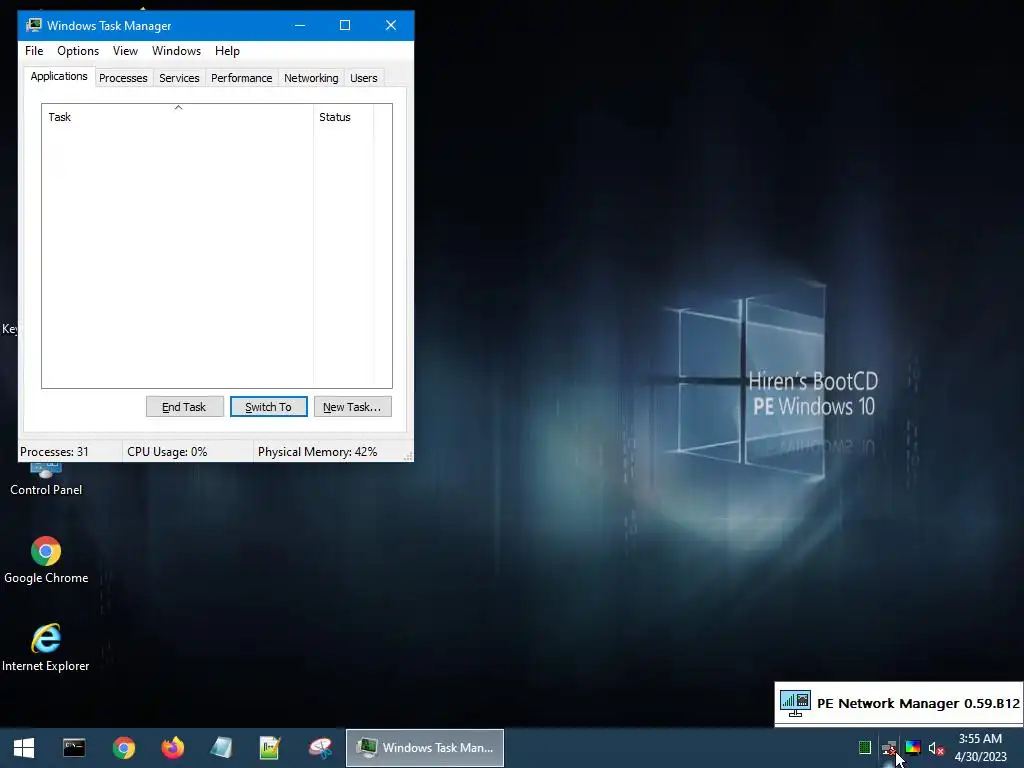Viewport: 1024px width, 768px height.
Task: Open Google Chrome from the taskbar
Action: click(x=123, y=748)
